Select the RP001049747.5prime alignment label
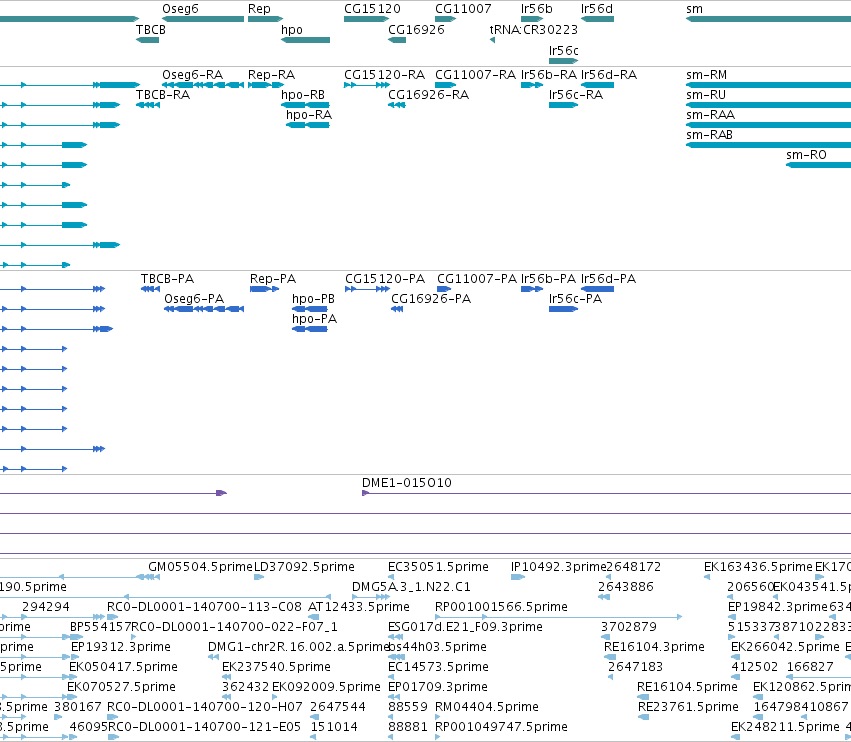This screenshot has height=742, width=851. [x=501, y=727]
